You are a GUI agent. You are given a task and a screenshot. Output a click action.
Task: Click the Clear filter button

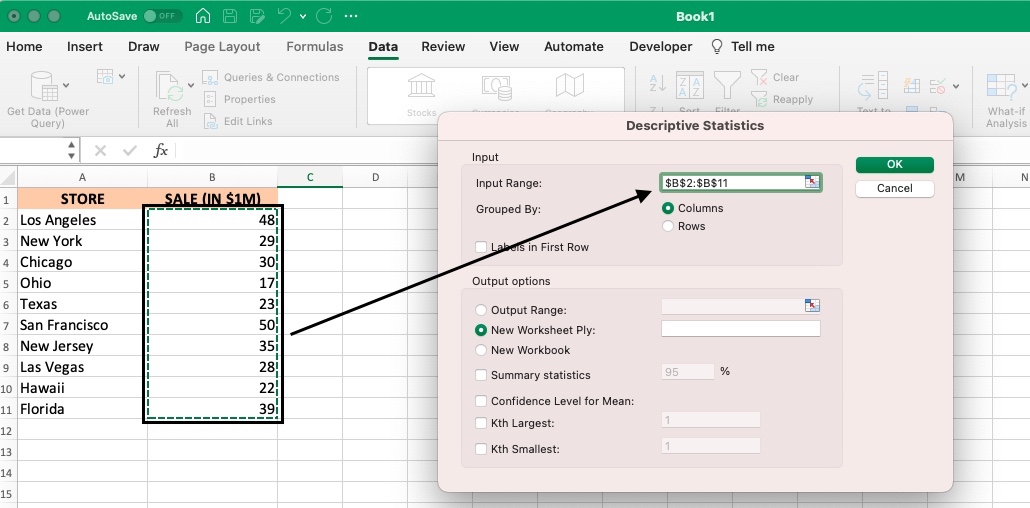pos(775,78)
